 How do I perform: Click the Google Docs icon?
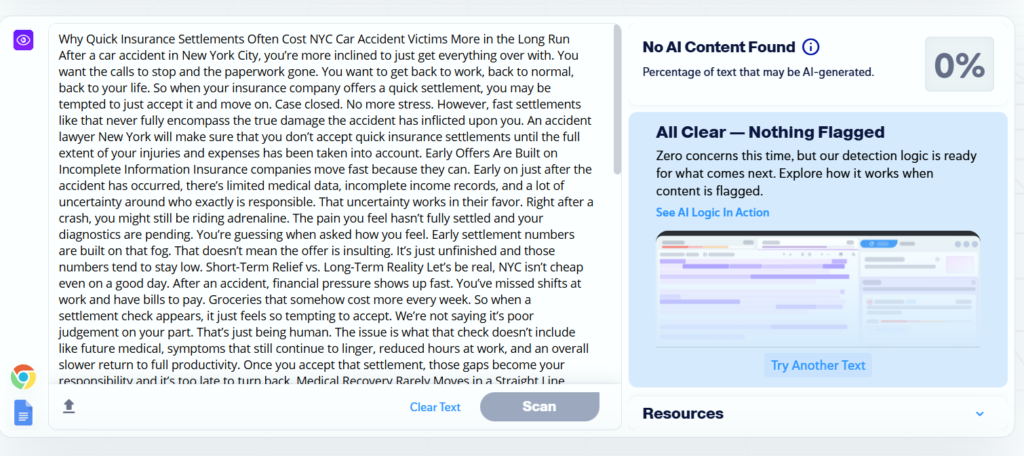click(23, 411)
